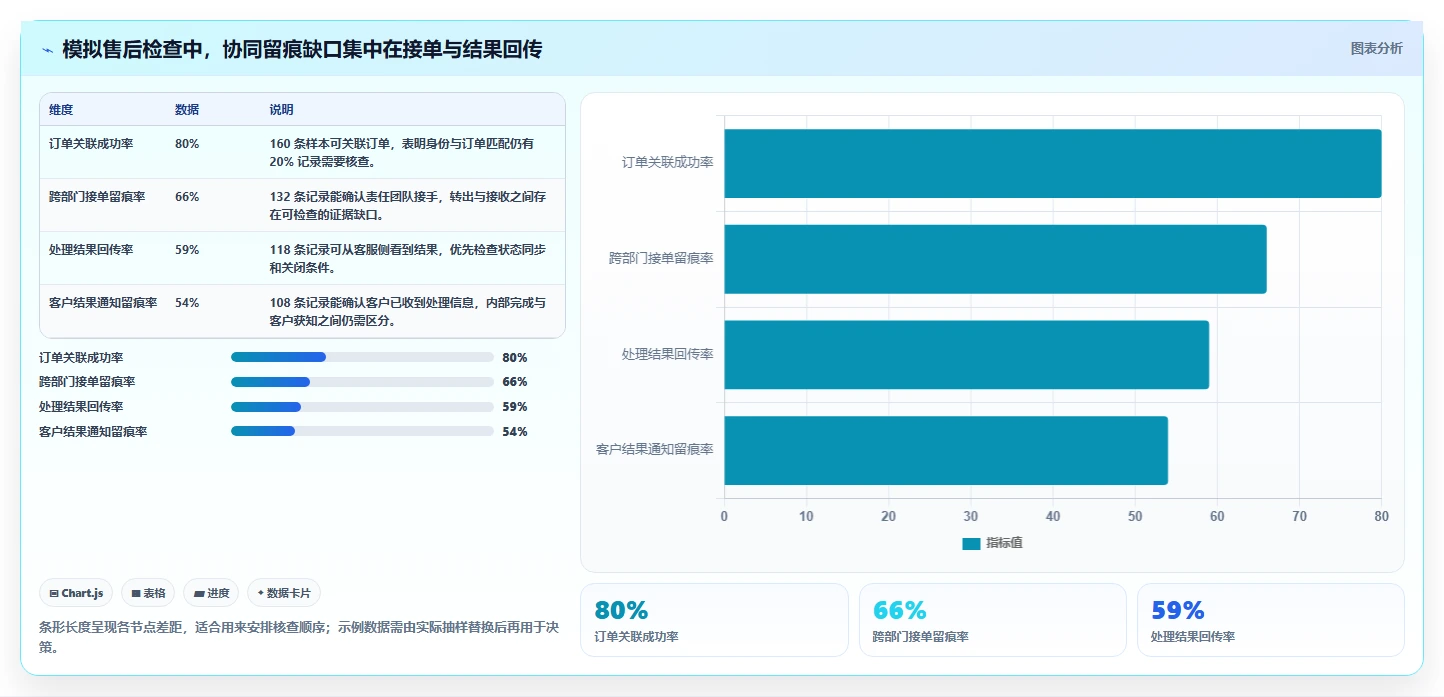Click the 客户结果通知留痕率 chart axis label
The image size is (1444, 697).
click(x=655, y=450)
